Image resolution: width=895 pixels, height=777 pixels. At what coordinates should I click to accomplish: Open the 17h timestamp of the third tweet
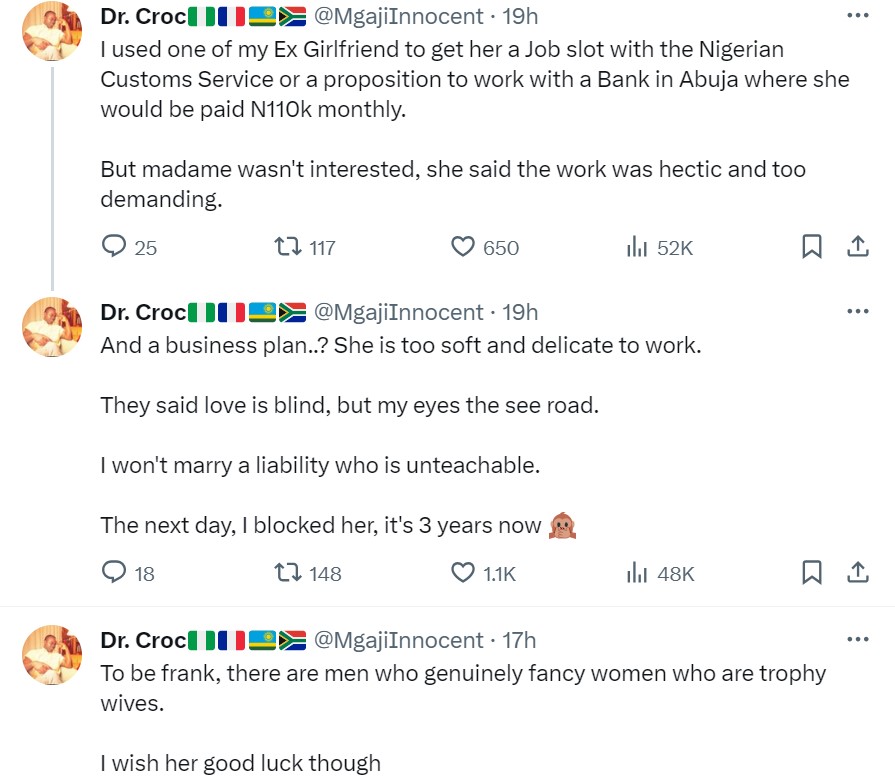[x=518, y=640]
